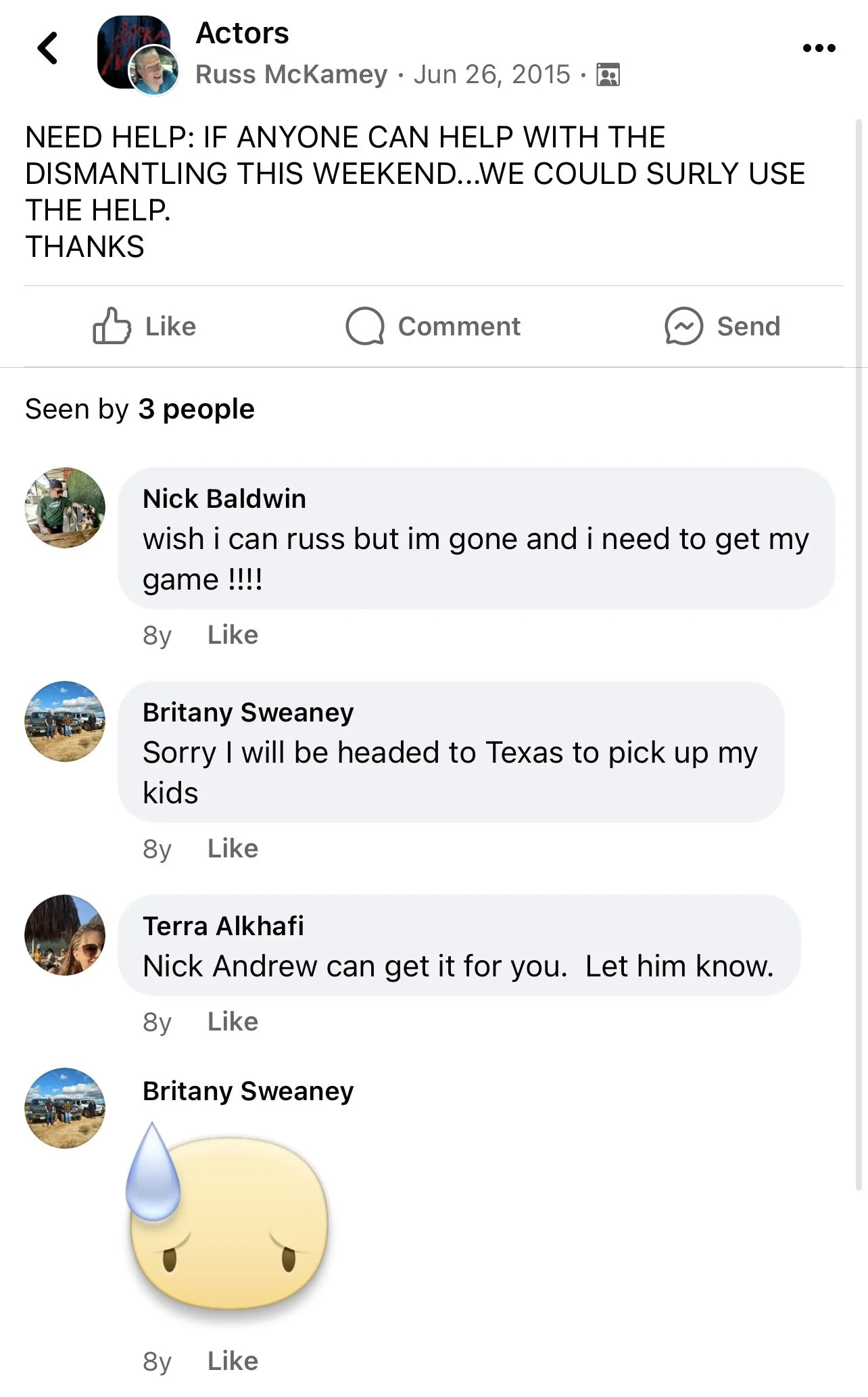Open Terra Alkhafi's name link
The height and width of the screenshot is (1397, 868).
223,926
